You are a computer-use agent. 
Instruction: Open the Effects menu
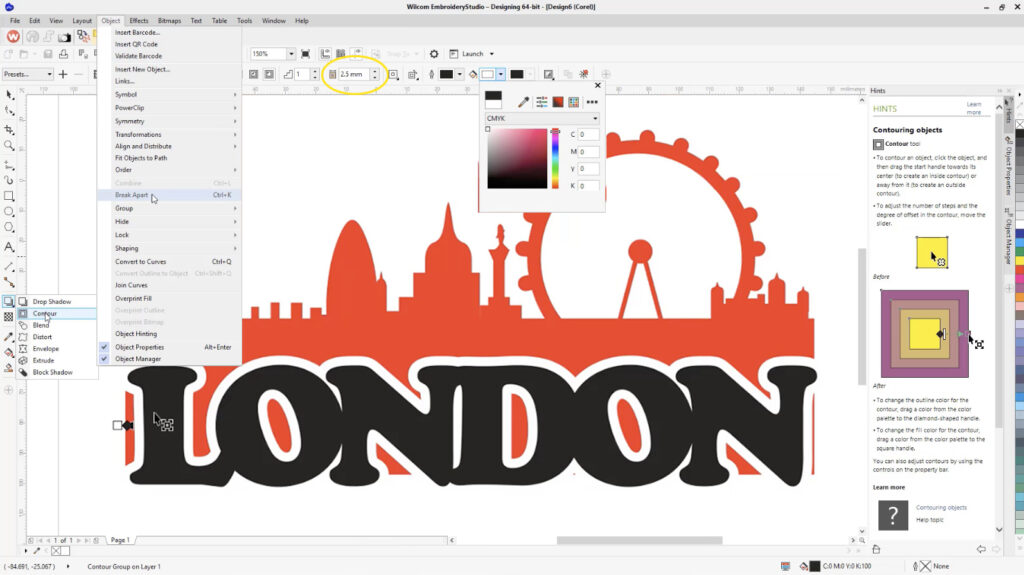pyautogui.click(x=139, y=20)
